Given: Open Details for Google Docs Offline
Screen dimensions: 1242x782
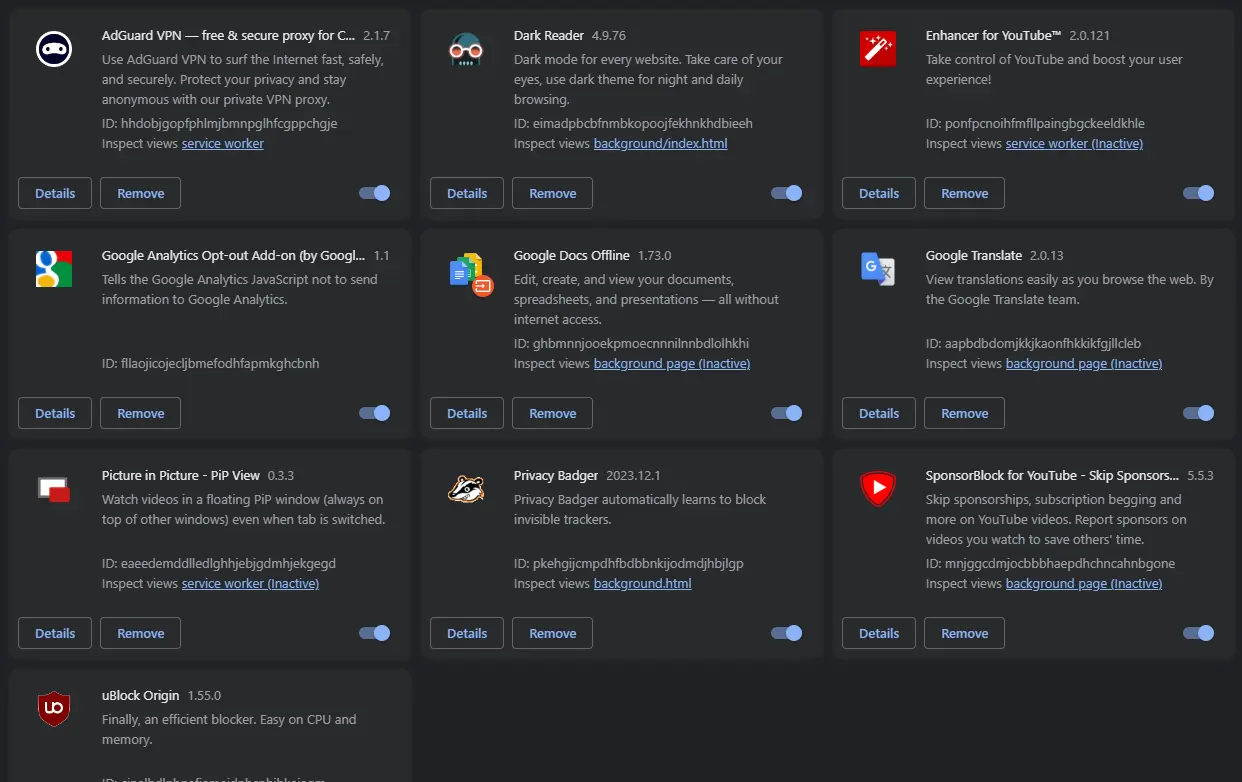Looking at the screenshot, I should pyautogui.click(x=467, y=413).
